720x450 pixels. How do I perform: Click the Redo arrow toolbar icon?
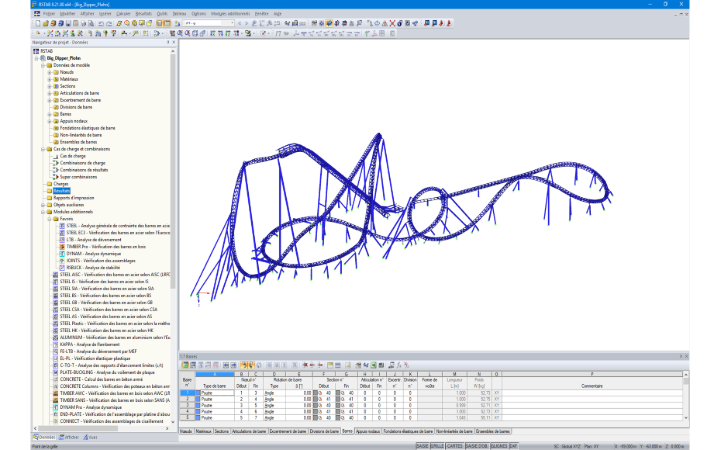pos(109,23)
